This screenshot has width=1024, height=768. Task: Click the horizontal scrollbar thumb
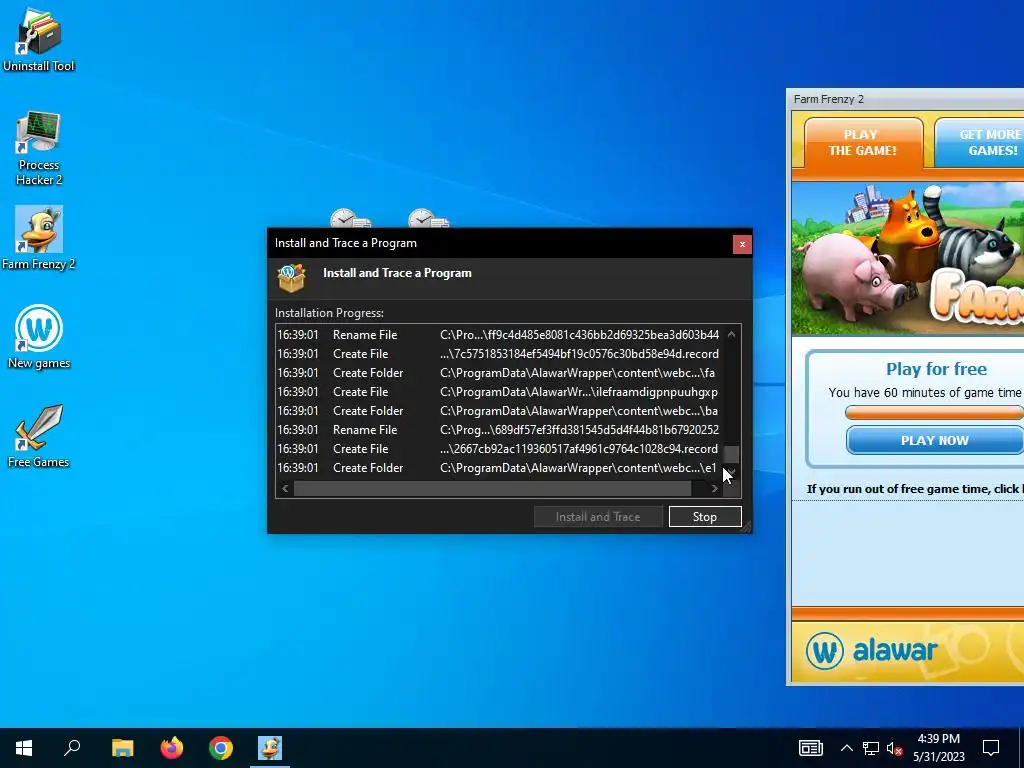[x=492, y=488]
